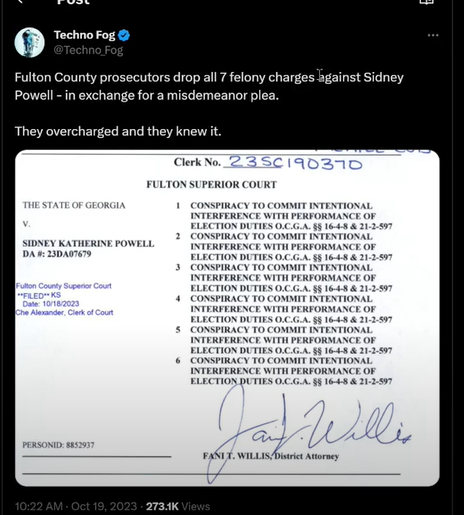This screenshot has height=515, width=464.
Task: Open the attached court document image
Action: click(227, 318)
